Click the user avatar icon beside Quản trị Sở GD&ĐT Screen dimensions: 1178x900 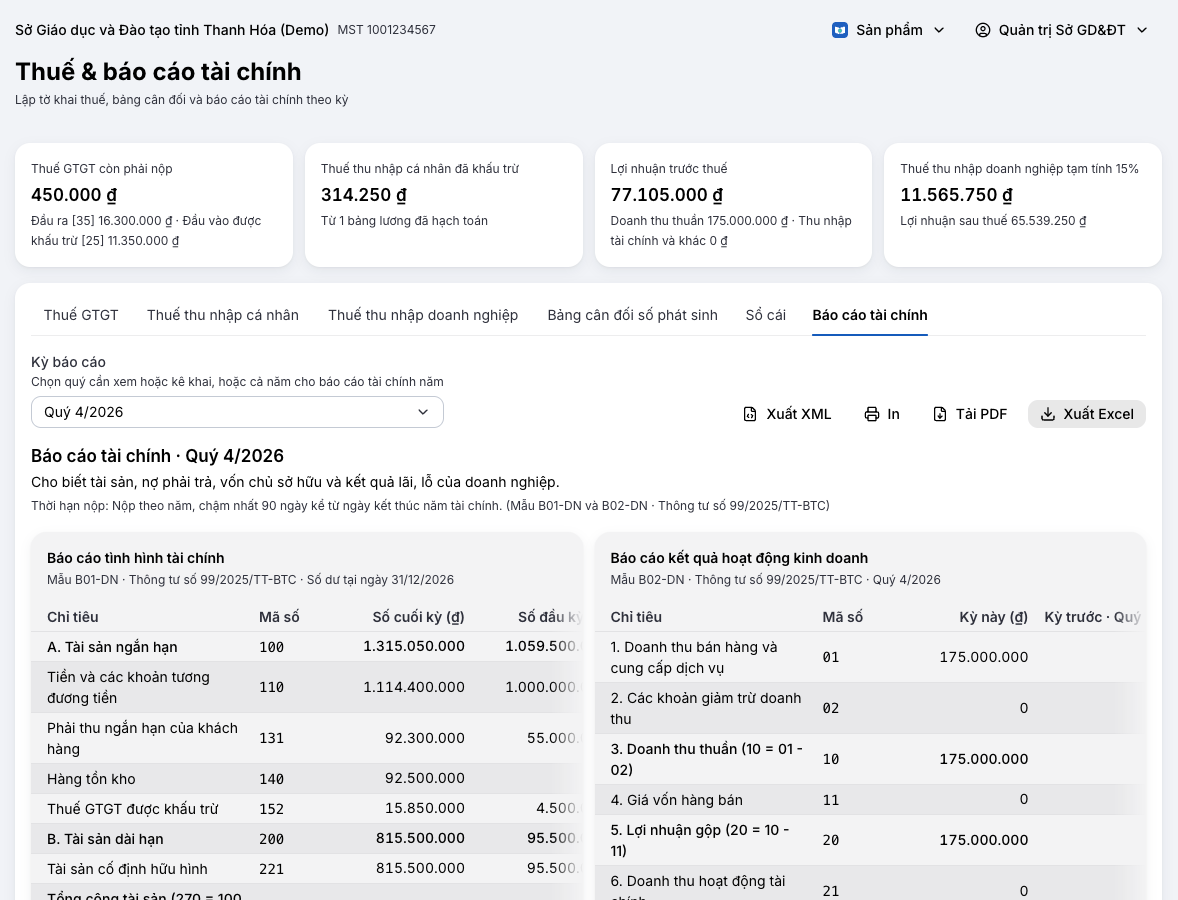tap(983, 30)
